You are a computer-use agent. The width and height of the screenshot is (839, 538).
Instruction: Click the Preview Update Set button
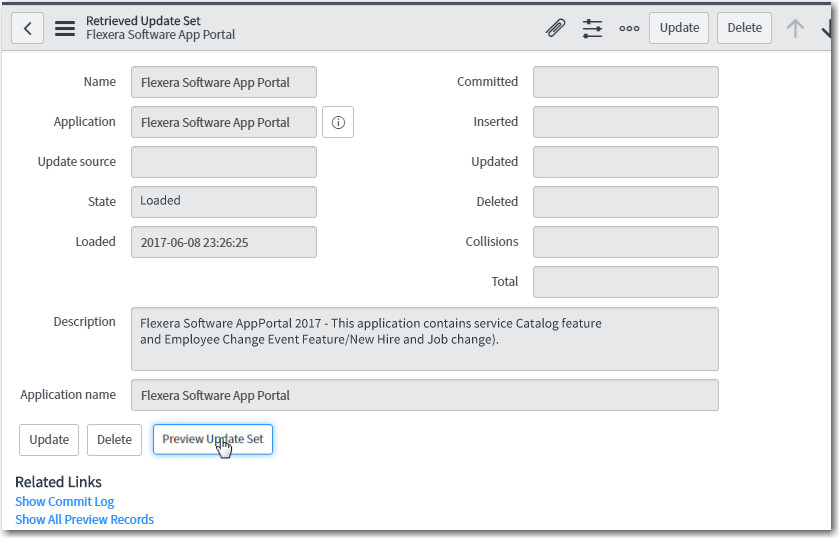click(x=212, y=439)
